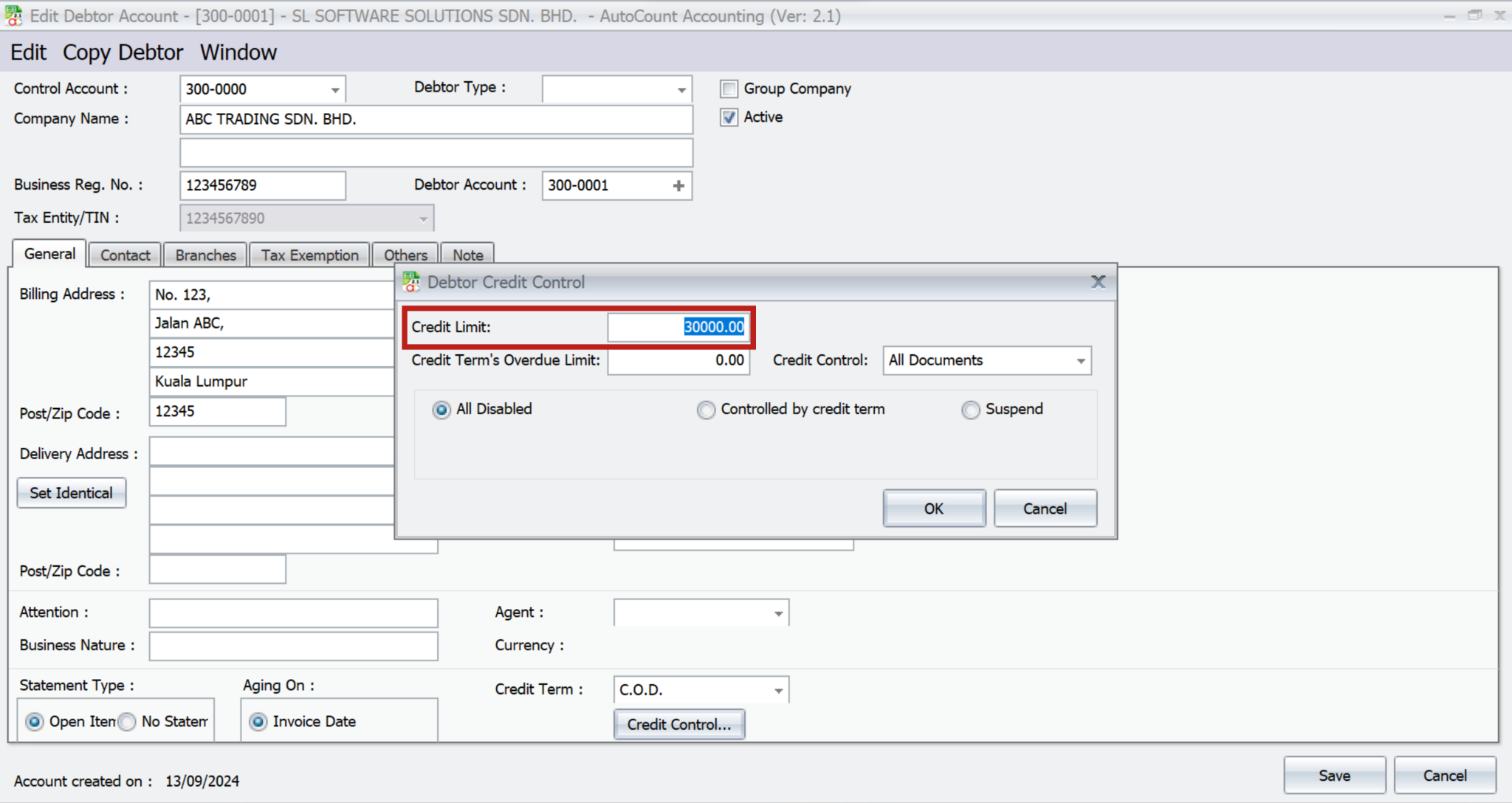Click the Business Nature input field
Screen dimensions: 1512x803
(x=293, y=647)
